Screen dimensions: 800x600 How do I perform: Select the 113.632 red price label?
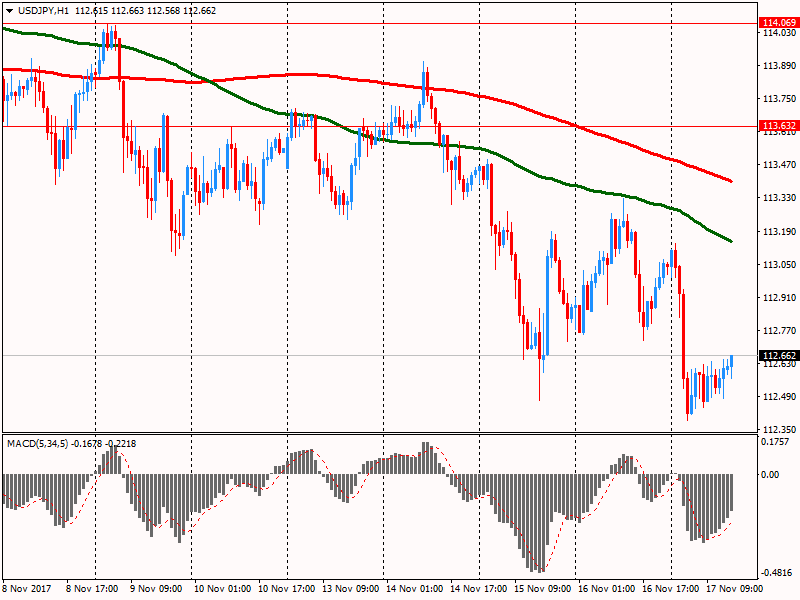[x=779, y=126]
